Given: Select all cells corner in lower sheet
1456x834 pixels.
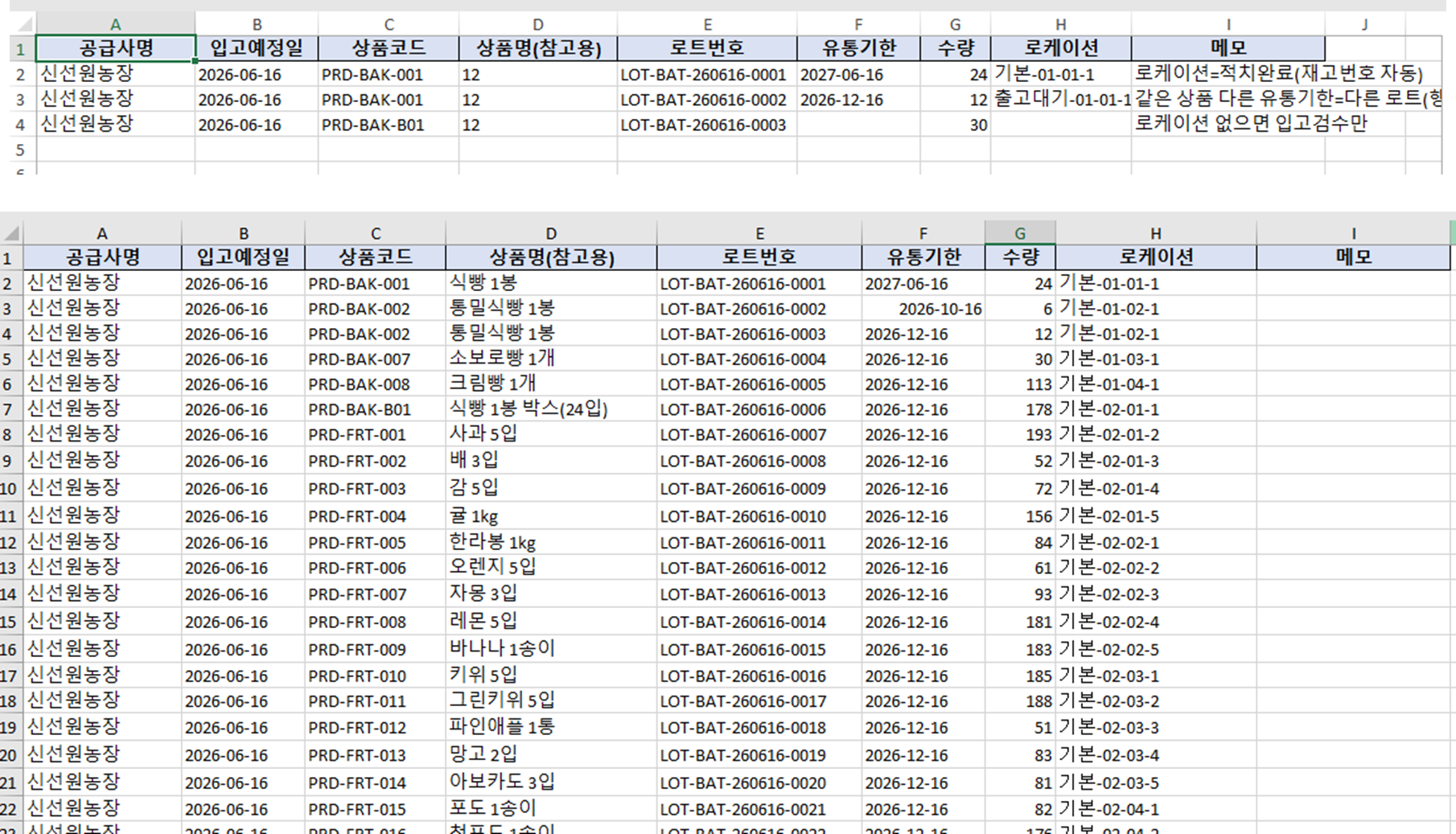Looking at the screenshot, I should pos(11,233).
